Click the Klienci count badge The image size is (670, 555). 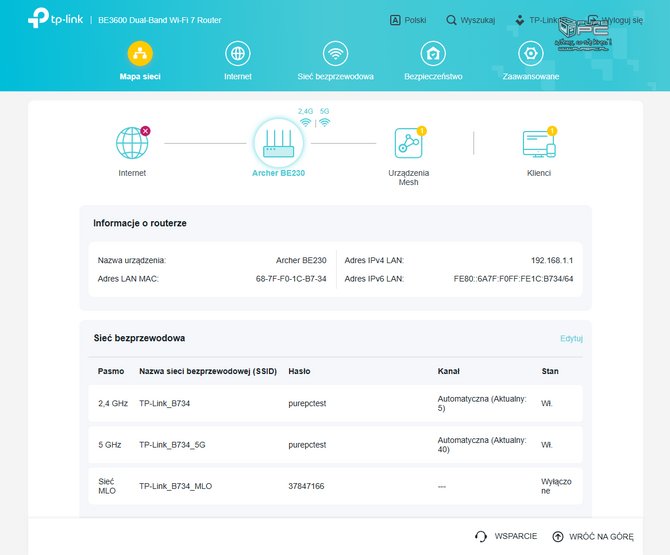[x=552, y=131]
